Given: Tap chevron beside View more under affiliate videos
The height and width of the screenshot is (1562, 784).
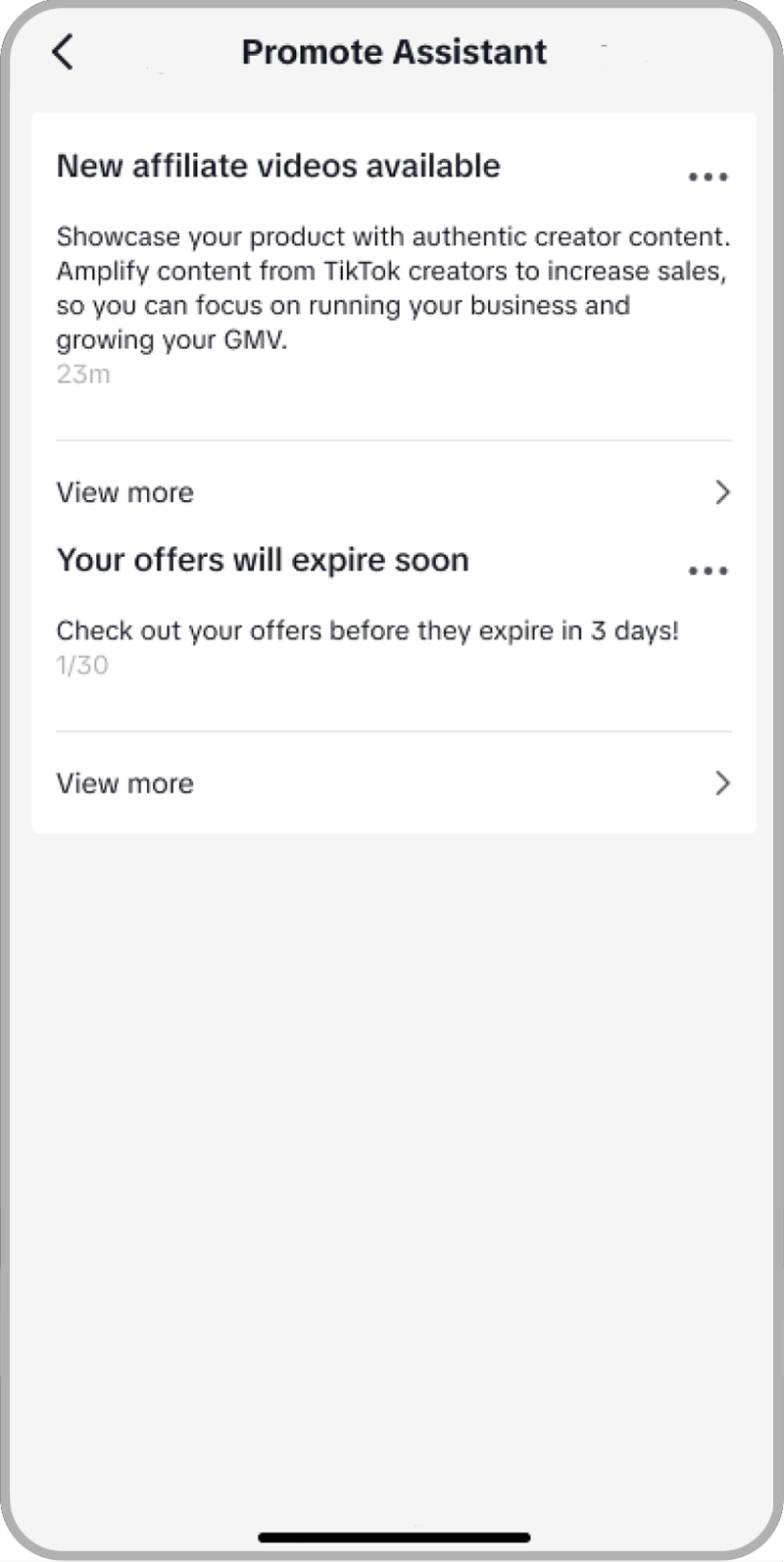Looking at the screenshot, I should coord(722,492).
